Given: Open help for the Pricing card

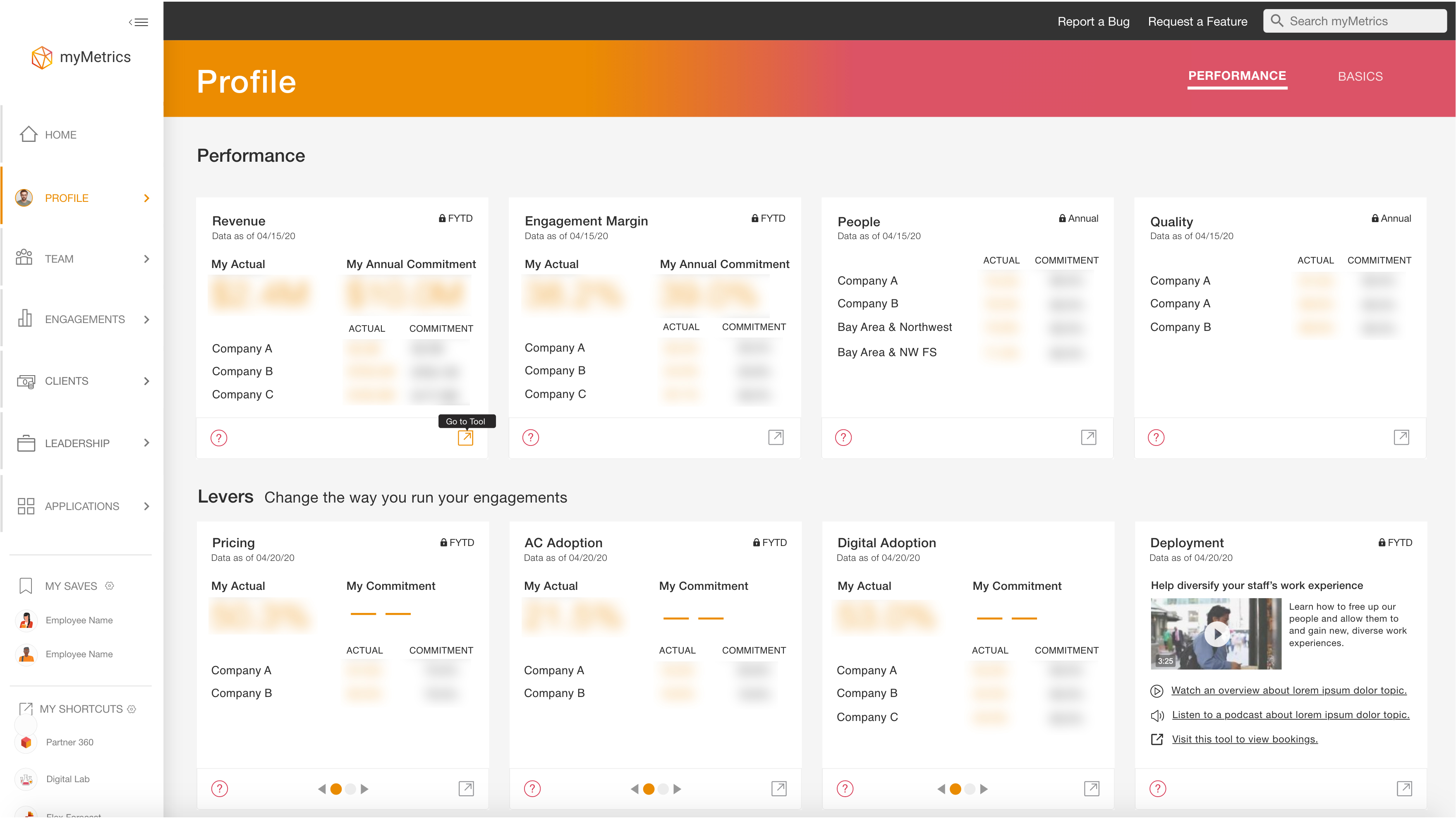Looking at the screenshot, I should coord(219,788).
